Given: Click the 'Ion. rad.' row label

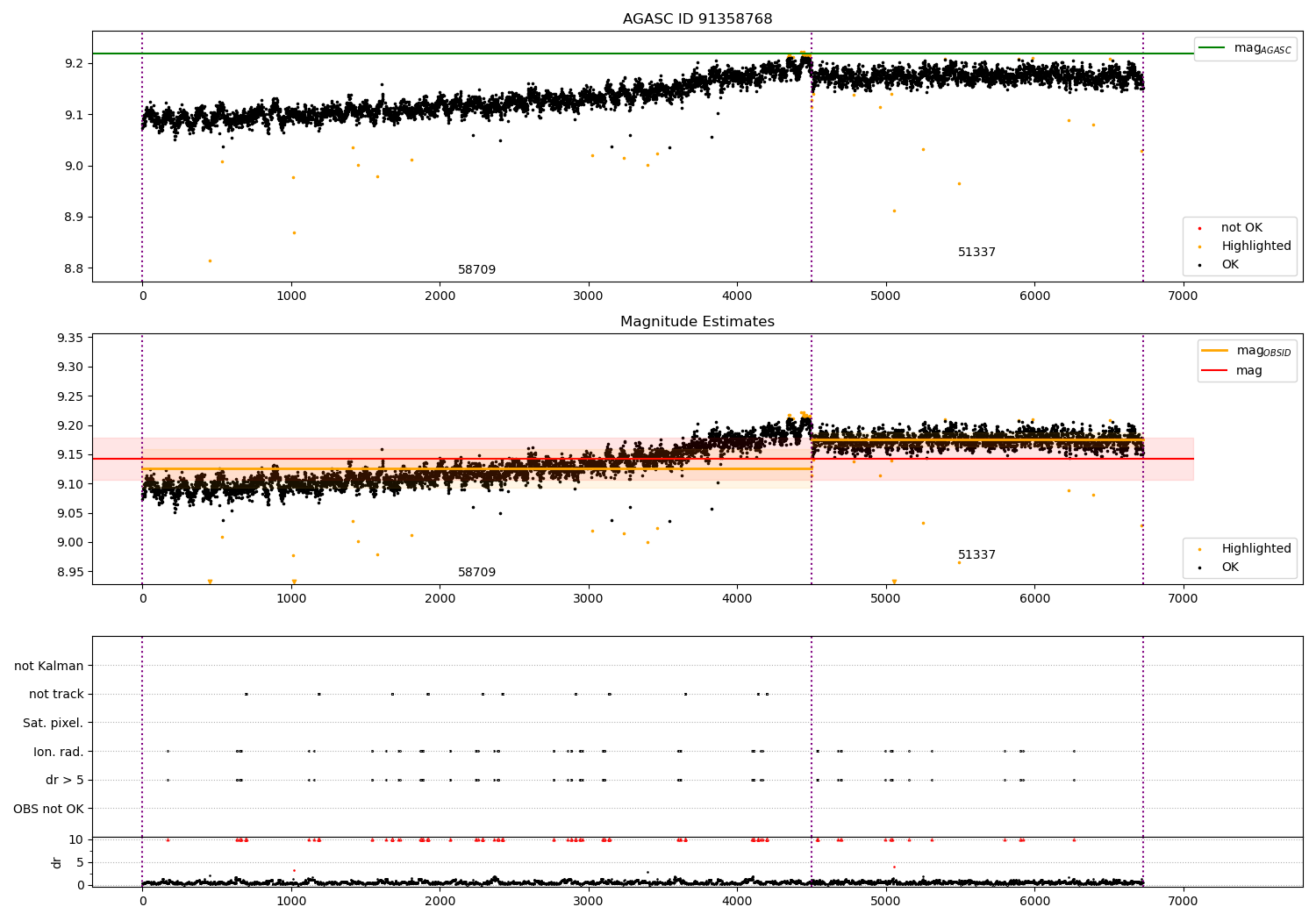Looking at the screenshot, I should point(59,752).
